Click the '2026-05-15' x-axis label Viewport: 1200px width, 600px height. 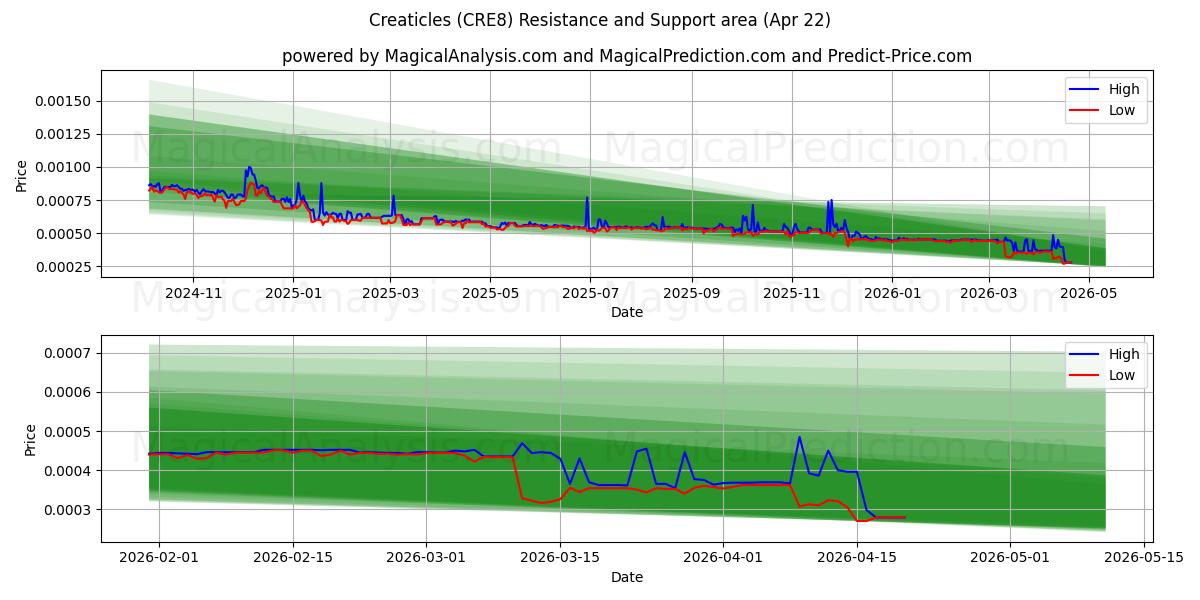tap(1144, 559)
